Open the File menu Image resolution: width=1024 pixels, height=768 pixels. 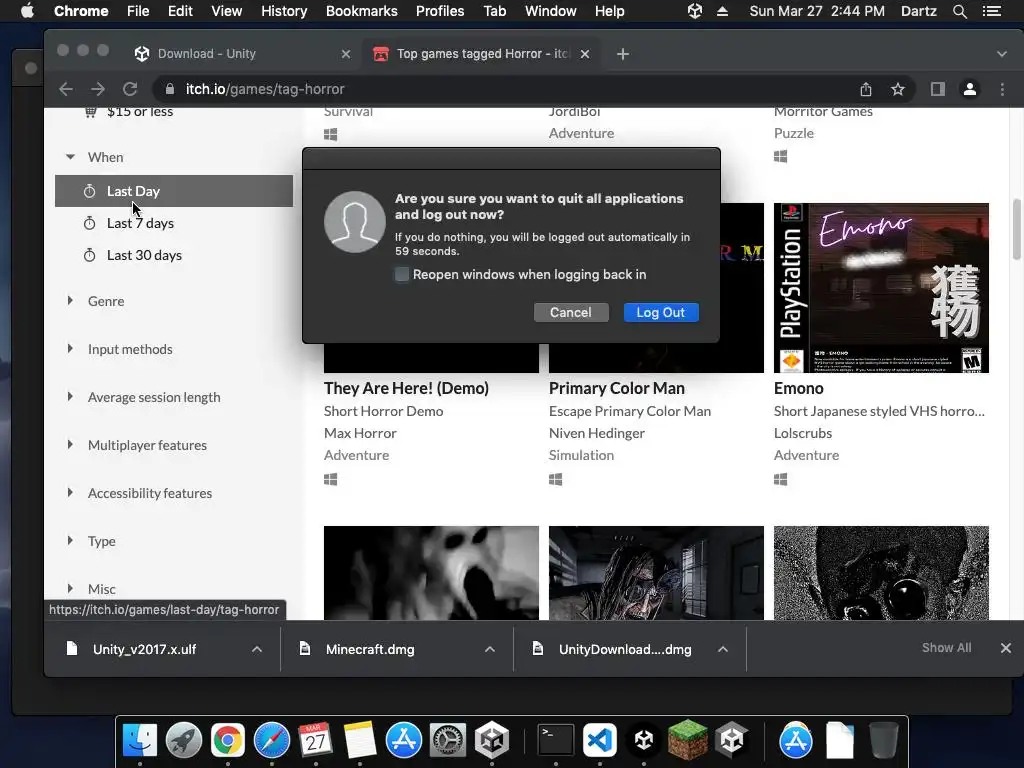138,11
